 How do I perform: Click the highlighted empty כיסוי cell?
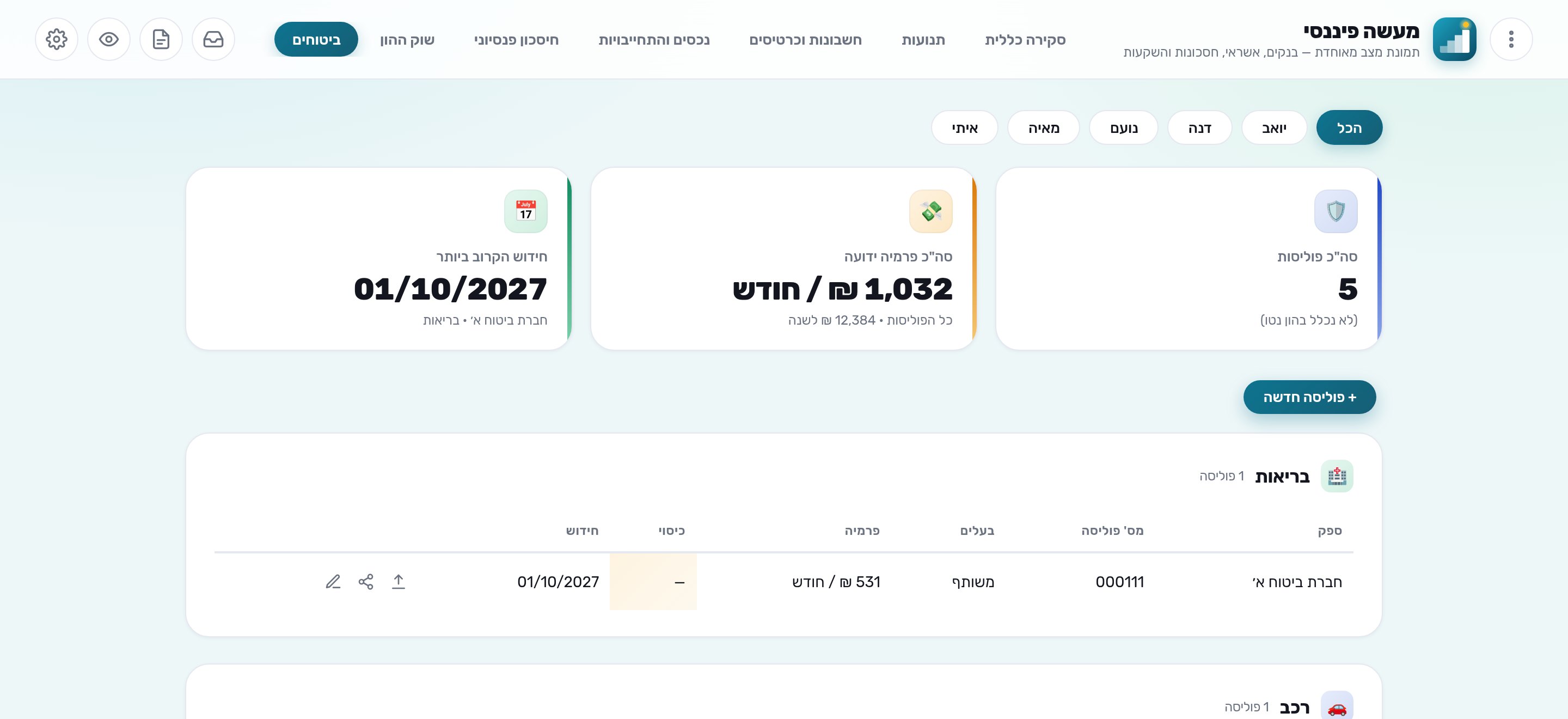653,582
